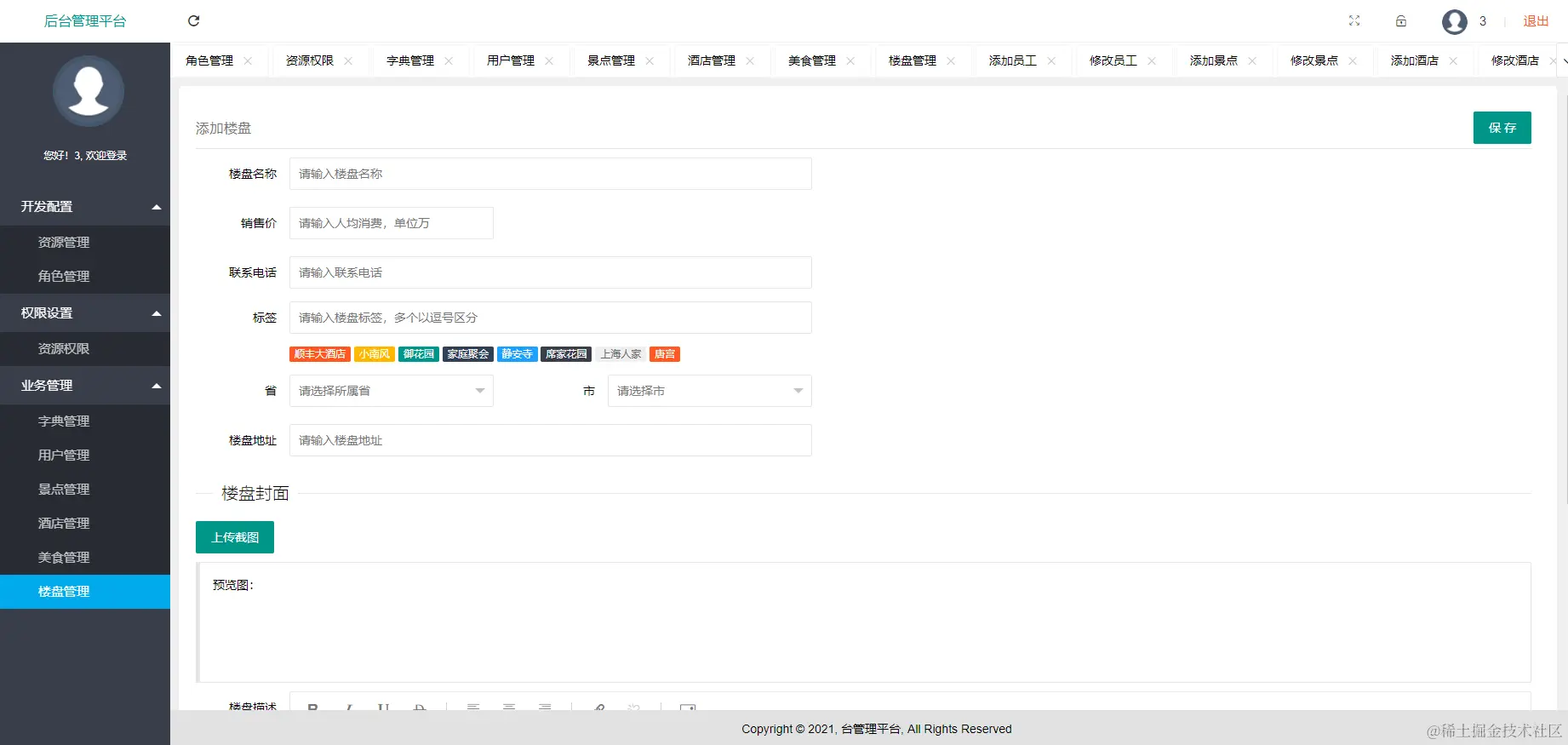The image size is (1568, 745).
Task: Open the 酒店管理 tab
Action: (712, 60)
